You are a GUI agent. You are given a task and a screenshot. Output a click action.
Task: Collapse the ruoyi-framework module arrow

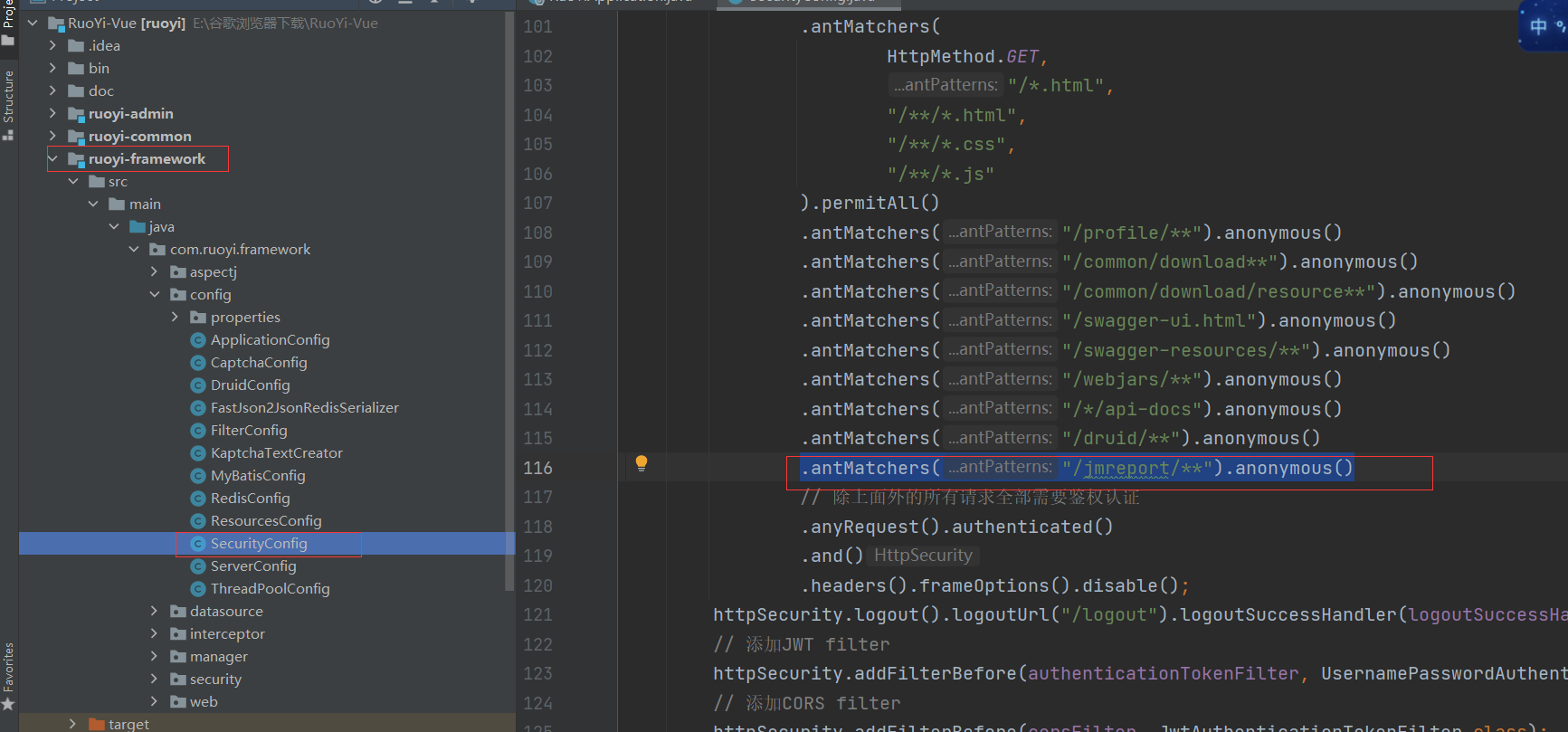pos(52,159)
